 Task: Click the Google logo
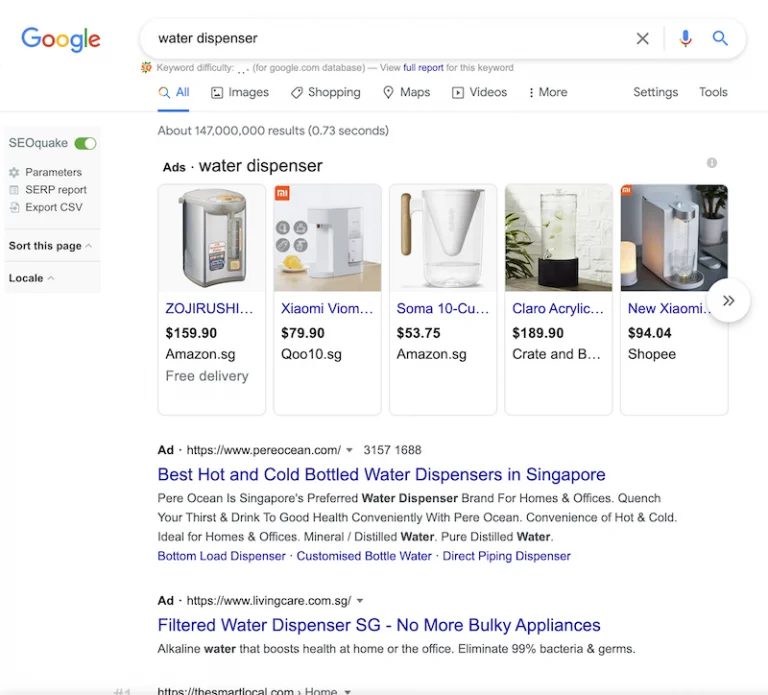pos(61,39)
